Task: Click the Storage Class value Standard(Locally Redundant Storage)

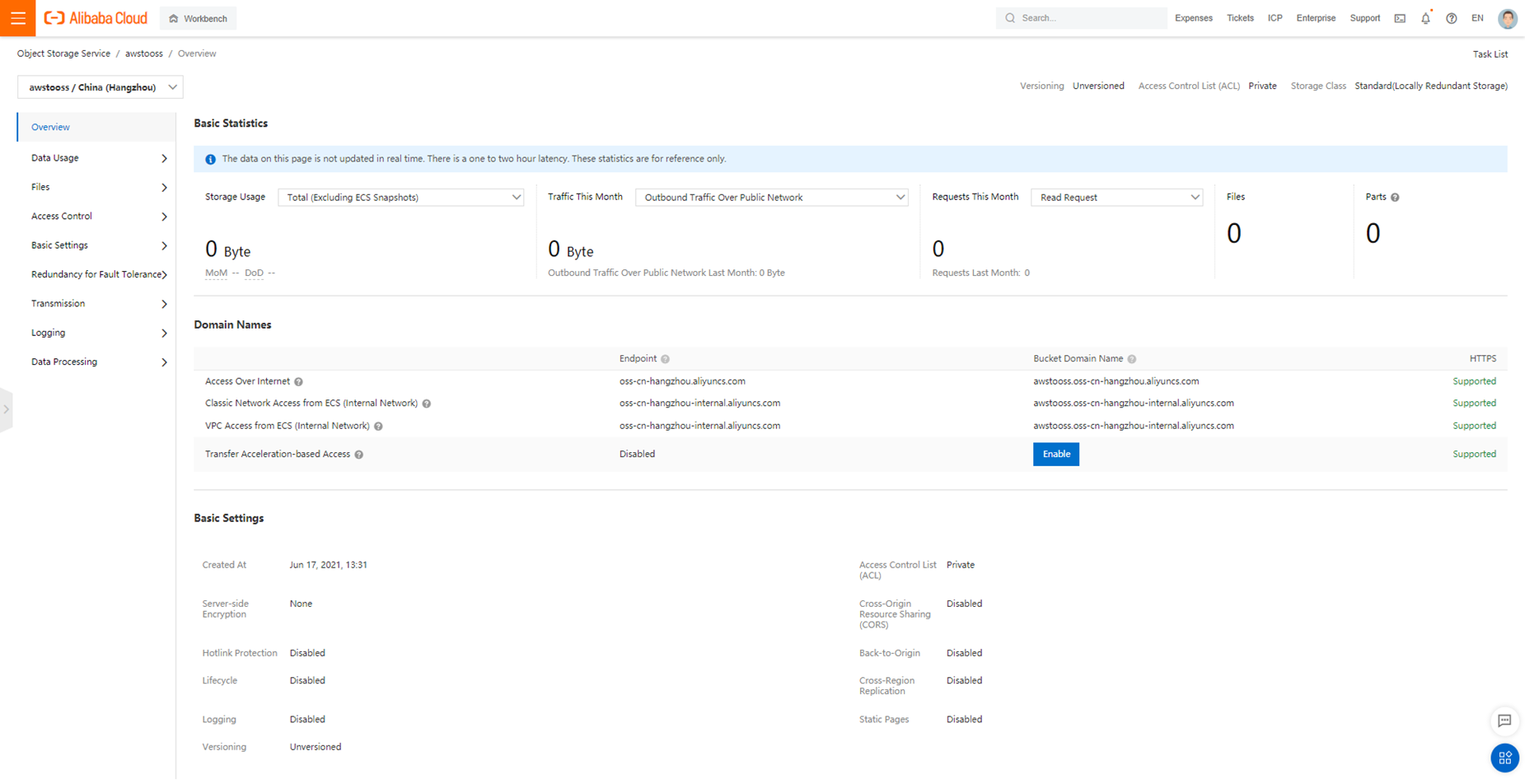Action: 1431,86
